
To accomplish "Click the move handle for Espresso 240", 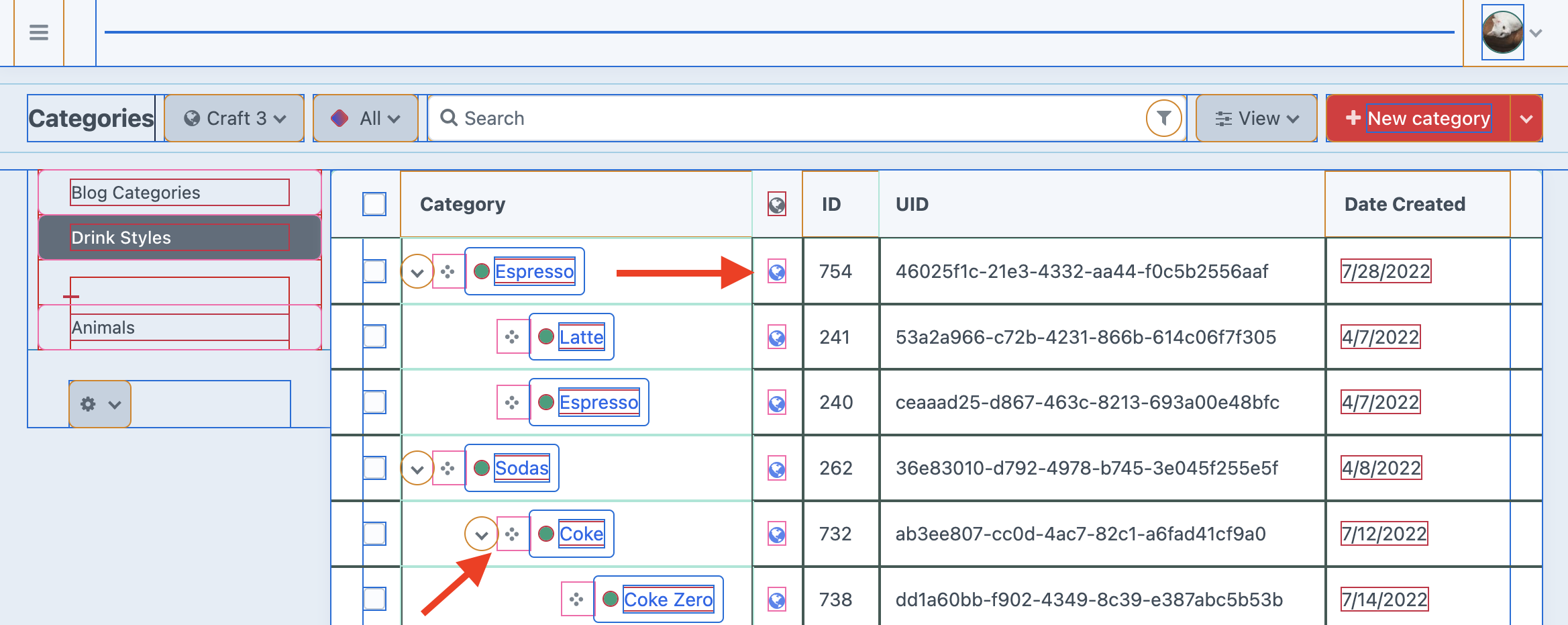I will [x=513, y=402].
